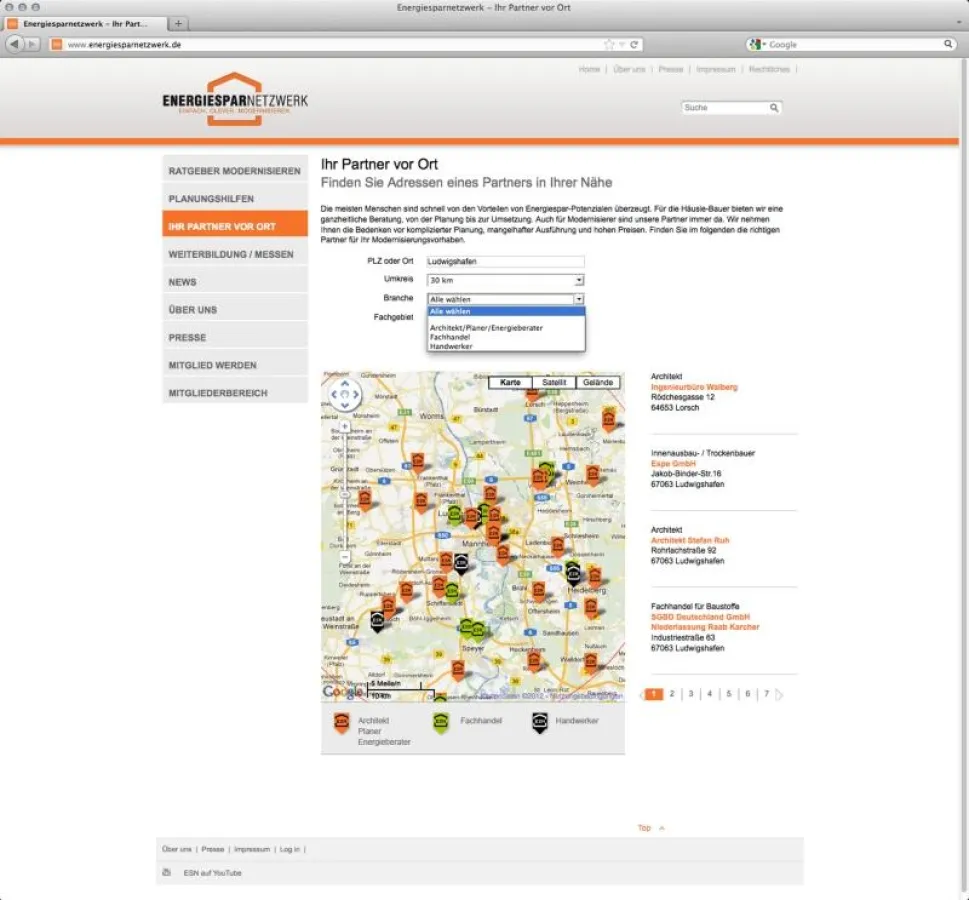Click the browser back arrow button
The image size is (969, 900).
point(15,44)
